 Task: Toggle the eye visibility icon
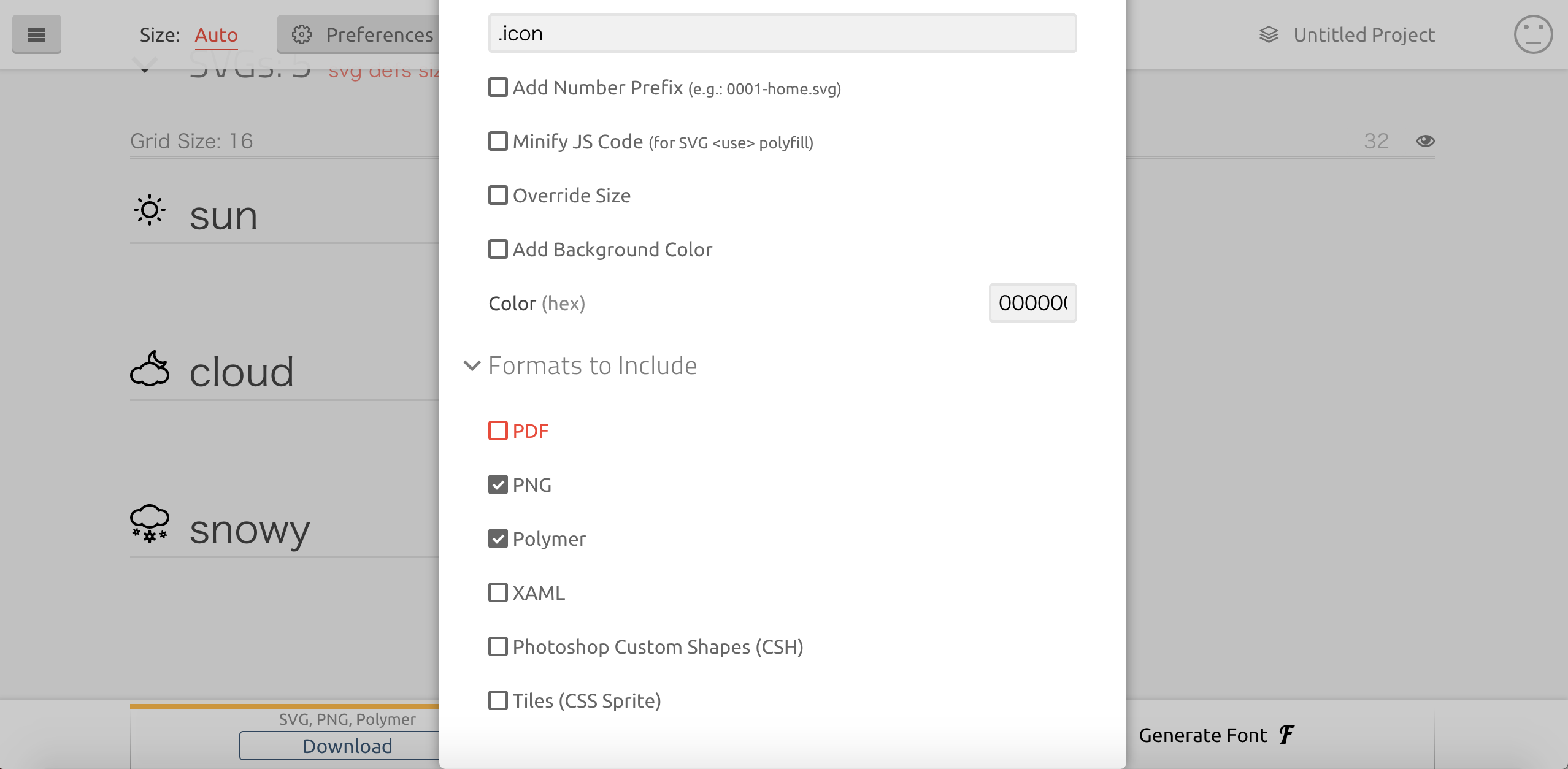point(1425,141)
